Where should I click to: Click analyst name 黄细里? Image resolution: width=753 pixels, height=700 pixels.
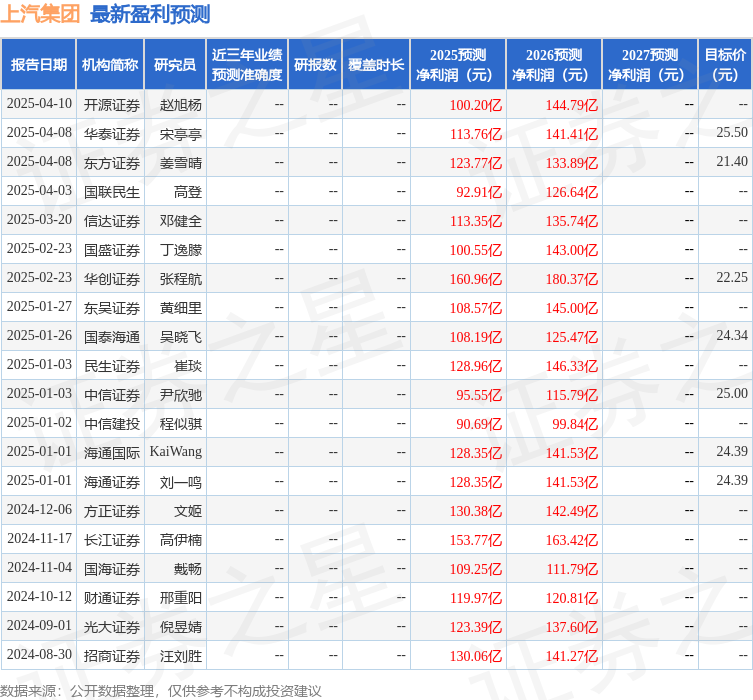pos(181,308)
